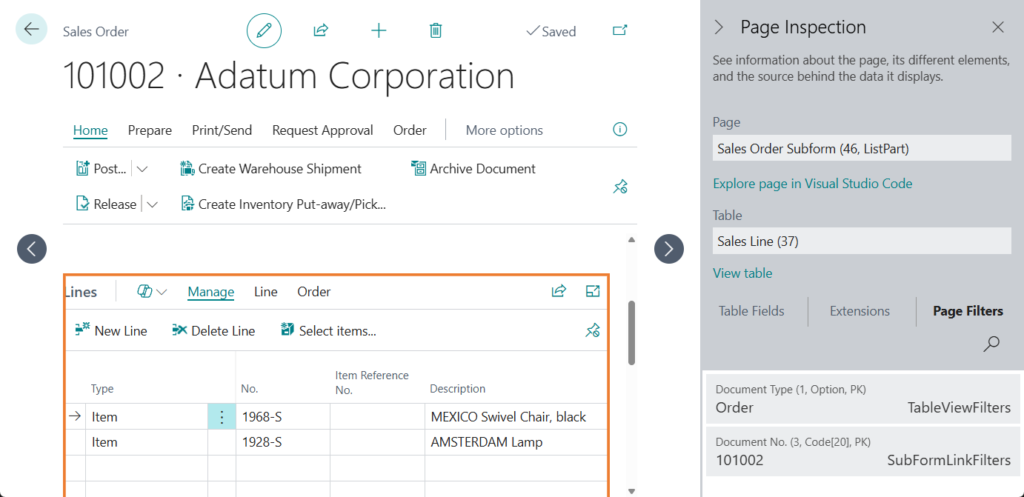
Task: Click the share icon in header
Action: tap(321, 31)
